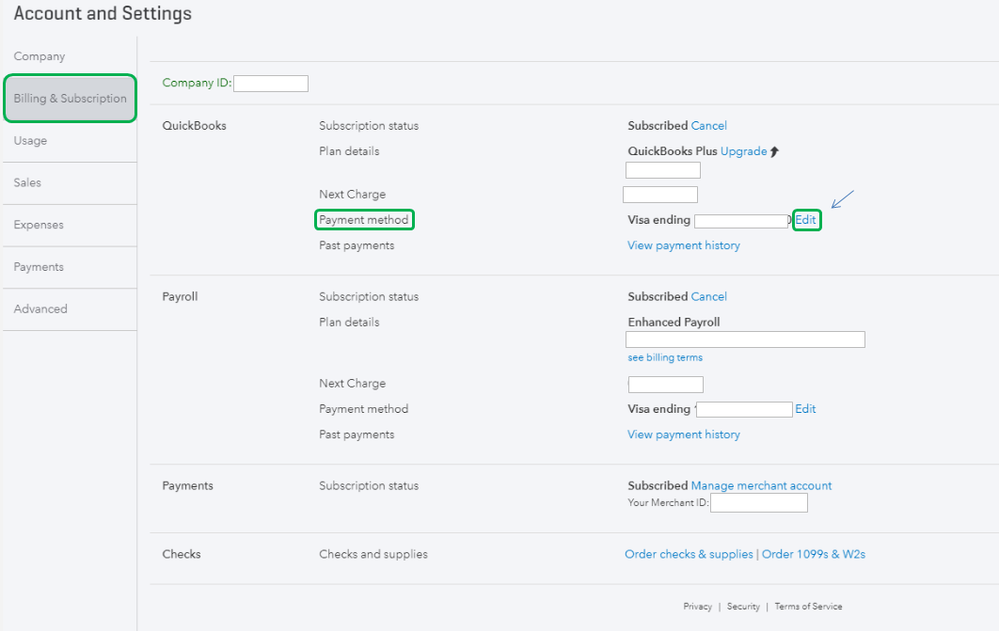Click the Company ID value box
Viewport: 999px width, 631px height.
[x=271, y=83]
